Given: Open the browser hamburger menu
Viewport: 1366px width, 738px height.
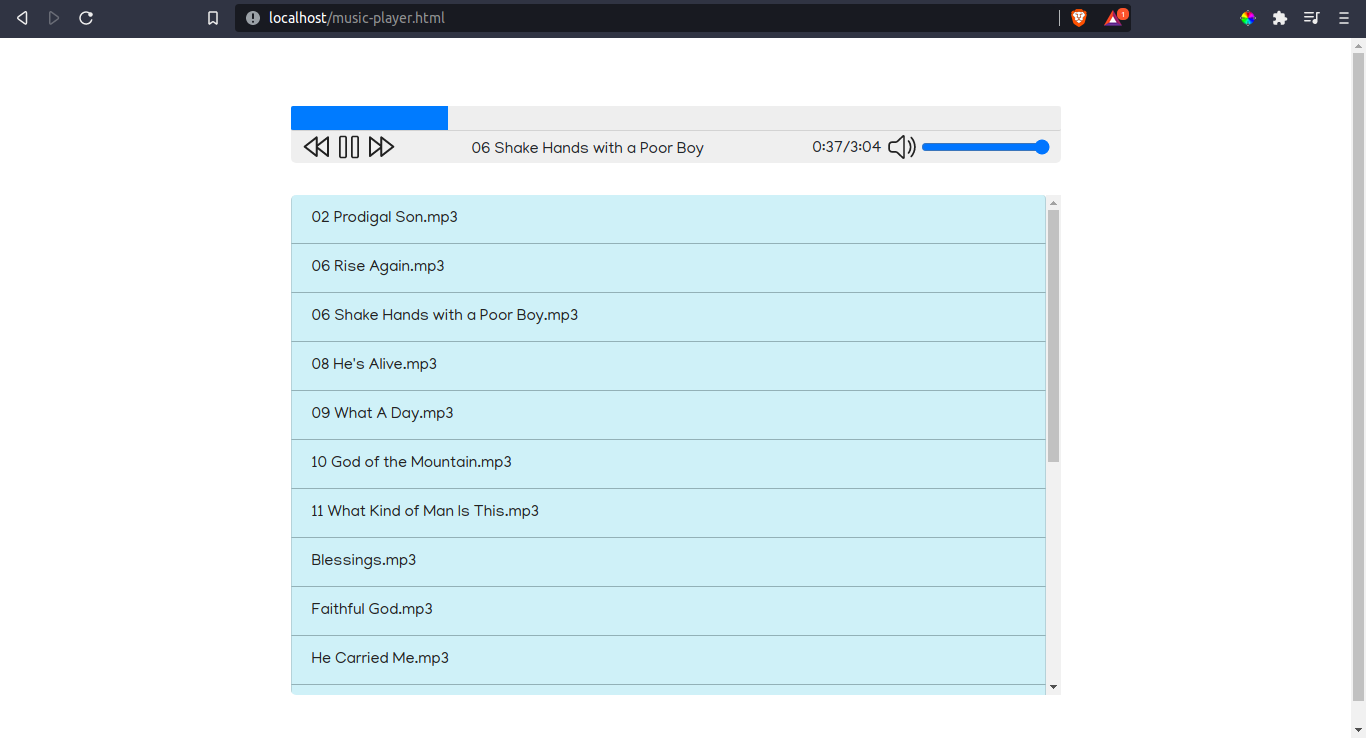Looking at the screenshot, I should coord(1344,18).
